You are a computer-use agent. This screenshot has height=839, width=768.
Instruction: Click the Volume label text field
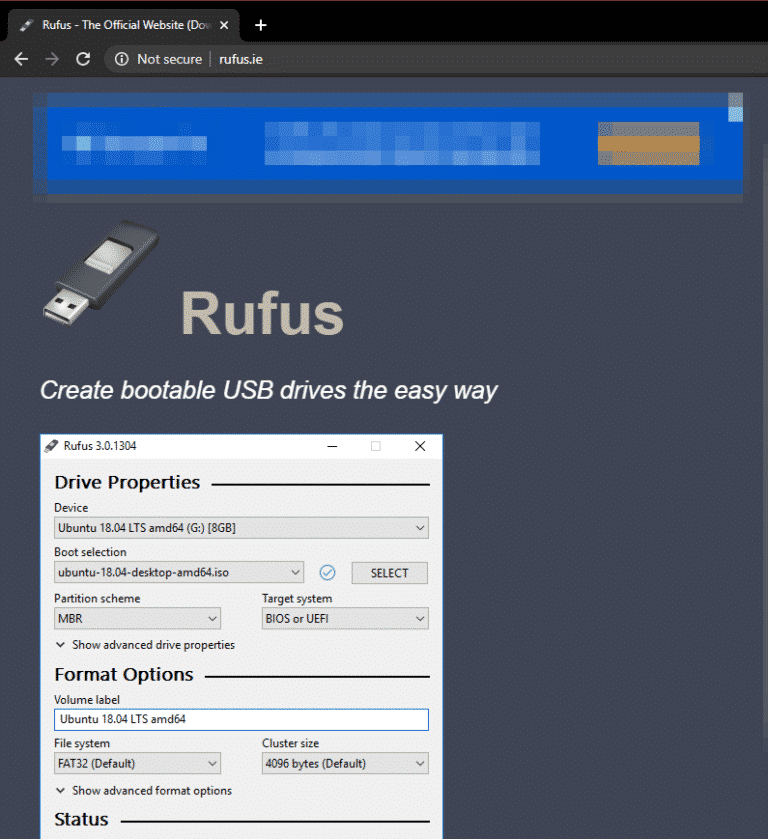(241, 719)
